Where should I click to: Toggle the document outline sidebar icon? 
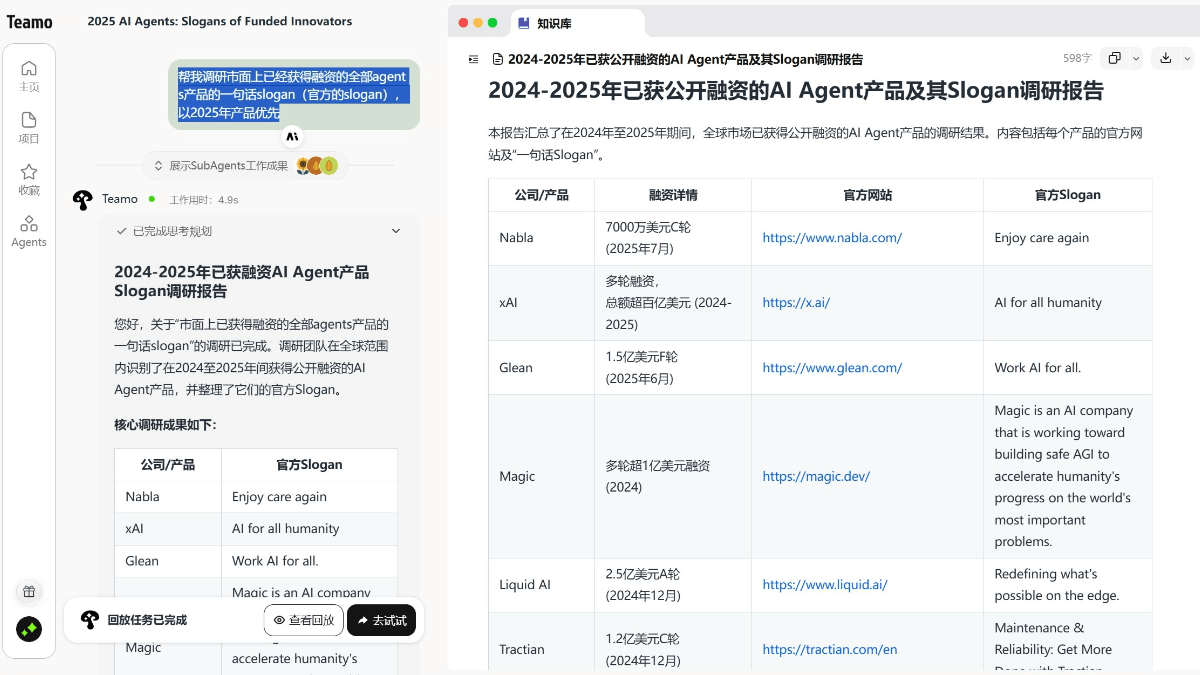tap(473, 59)
